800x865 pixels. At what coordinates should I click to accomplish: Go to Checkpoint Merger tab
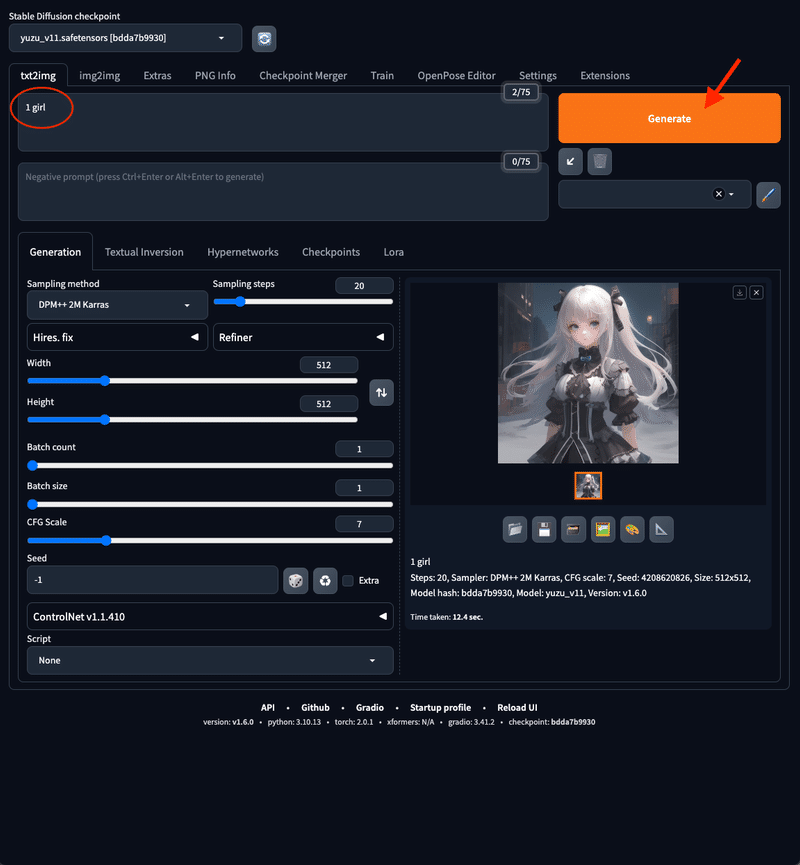click(303, 76)
